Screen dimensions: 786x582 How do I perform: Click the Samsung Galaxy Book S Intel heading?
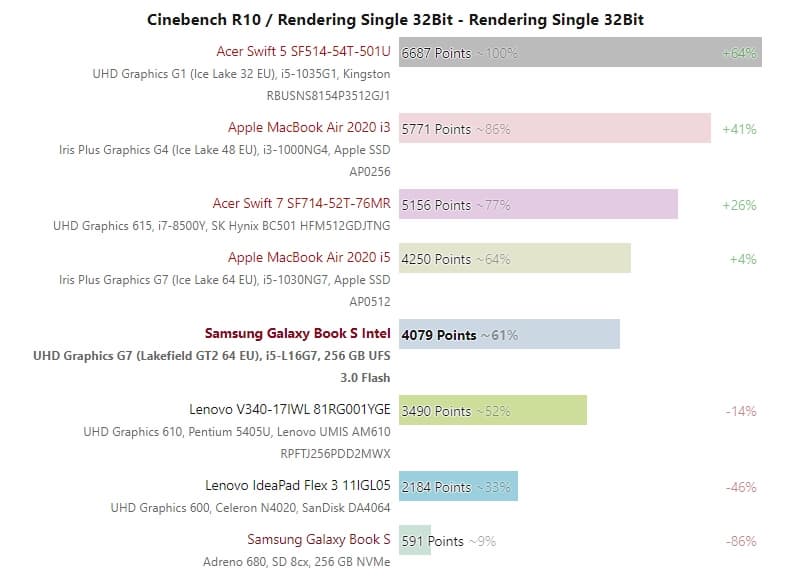[297, 333]
